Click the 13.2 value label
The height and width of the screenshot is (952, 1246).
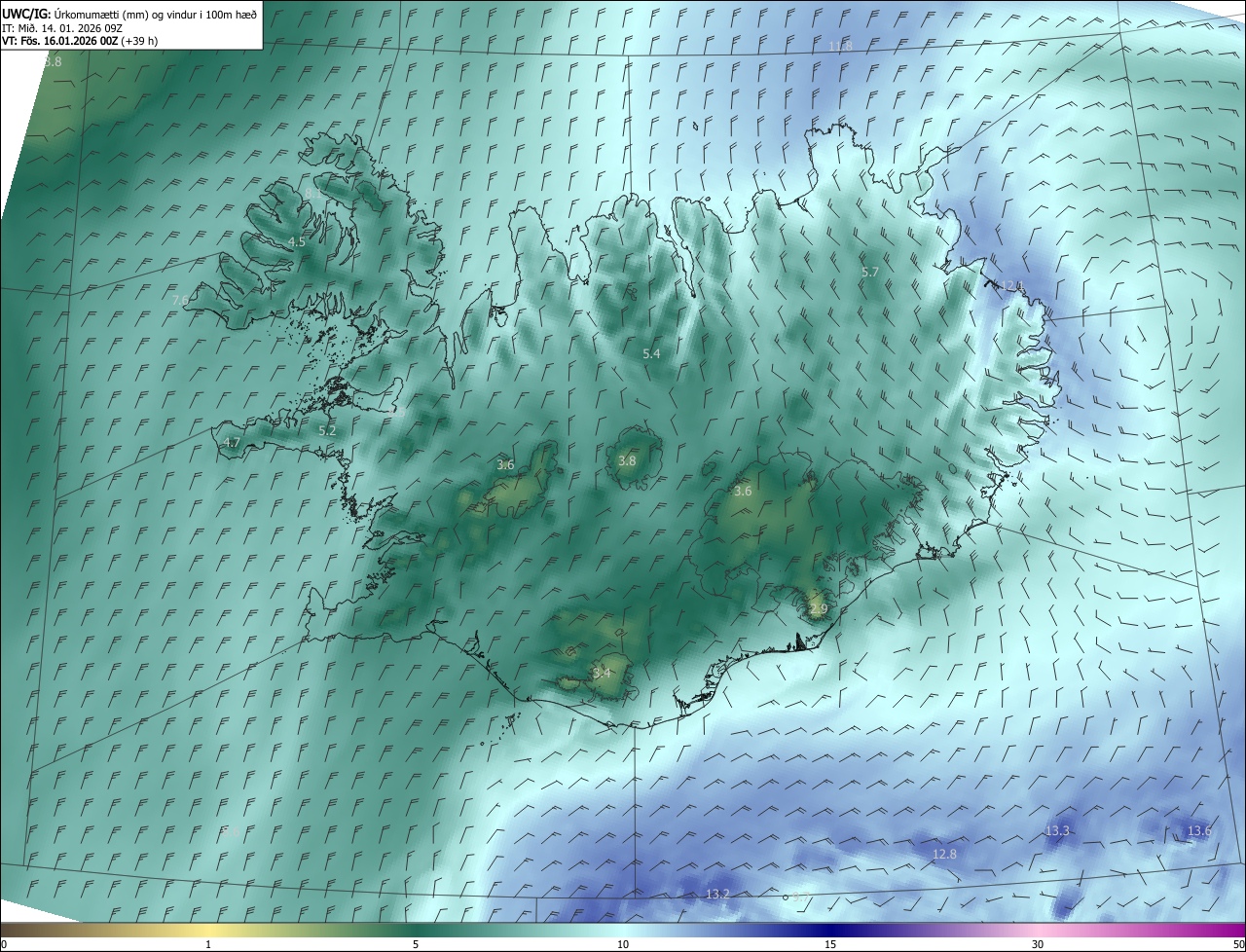tap(717, 894)
